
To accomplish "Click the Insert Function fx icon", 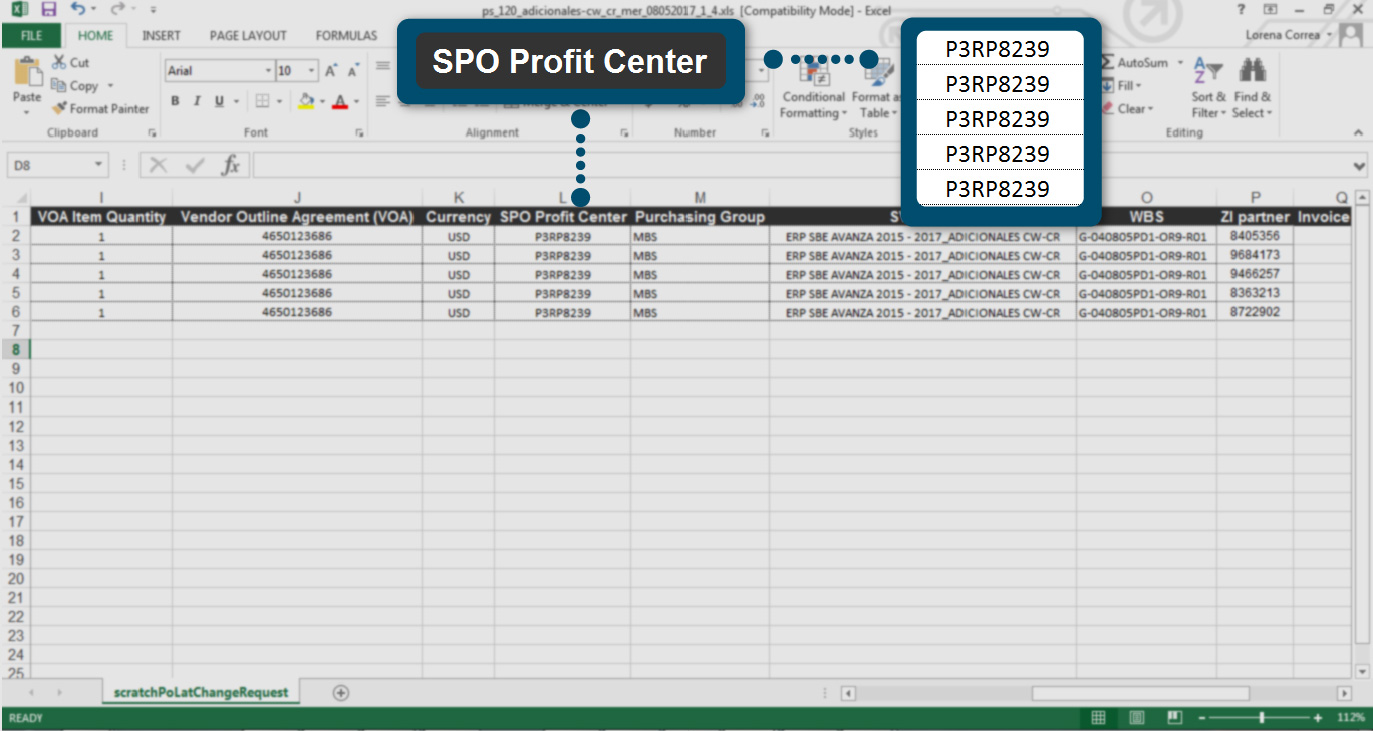I will click(230, 165).
